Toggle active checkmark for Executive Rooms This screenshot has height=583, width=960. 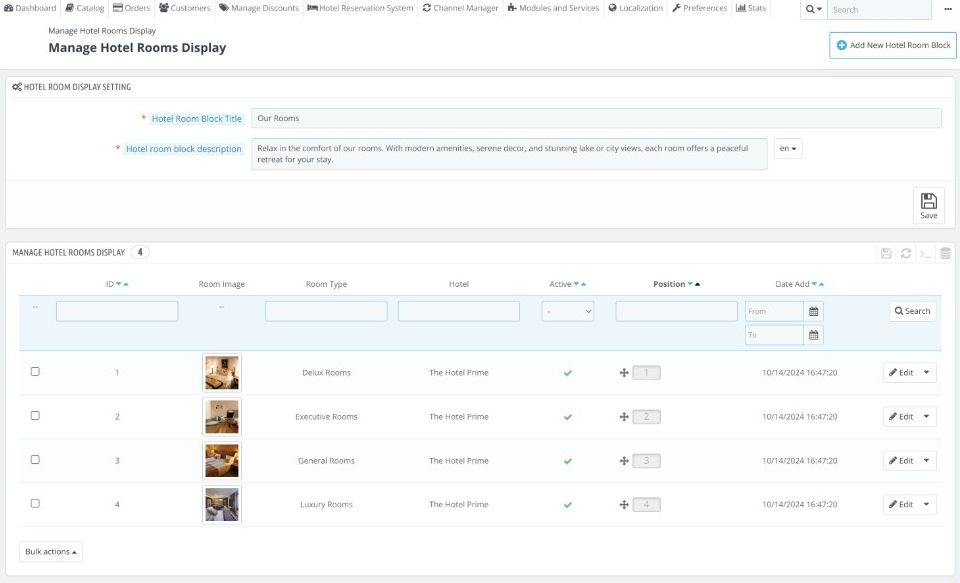click(x=568, y=417)
